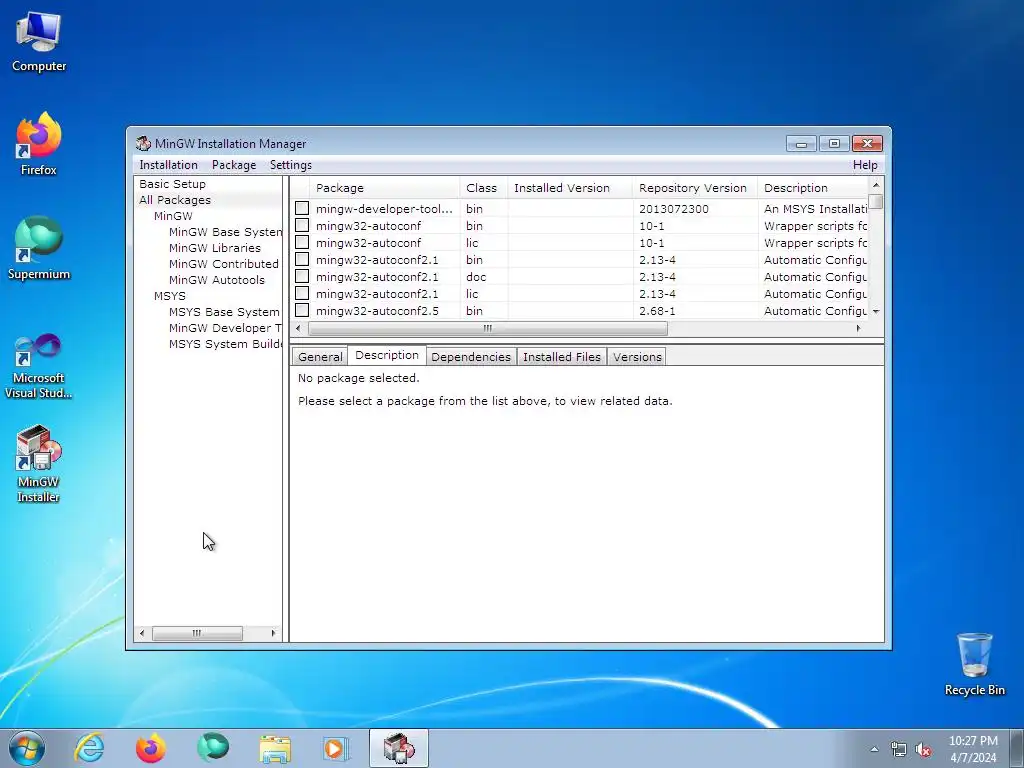Click the Windows Start button
The image size is (1024, 768).
point(27,748)
